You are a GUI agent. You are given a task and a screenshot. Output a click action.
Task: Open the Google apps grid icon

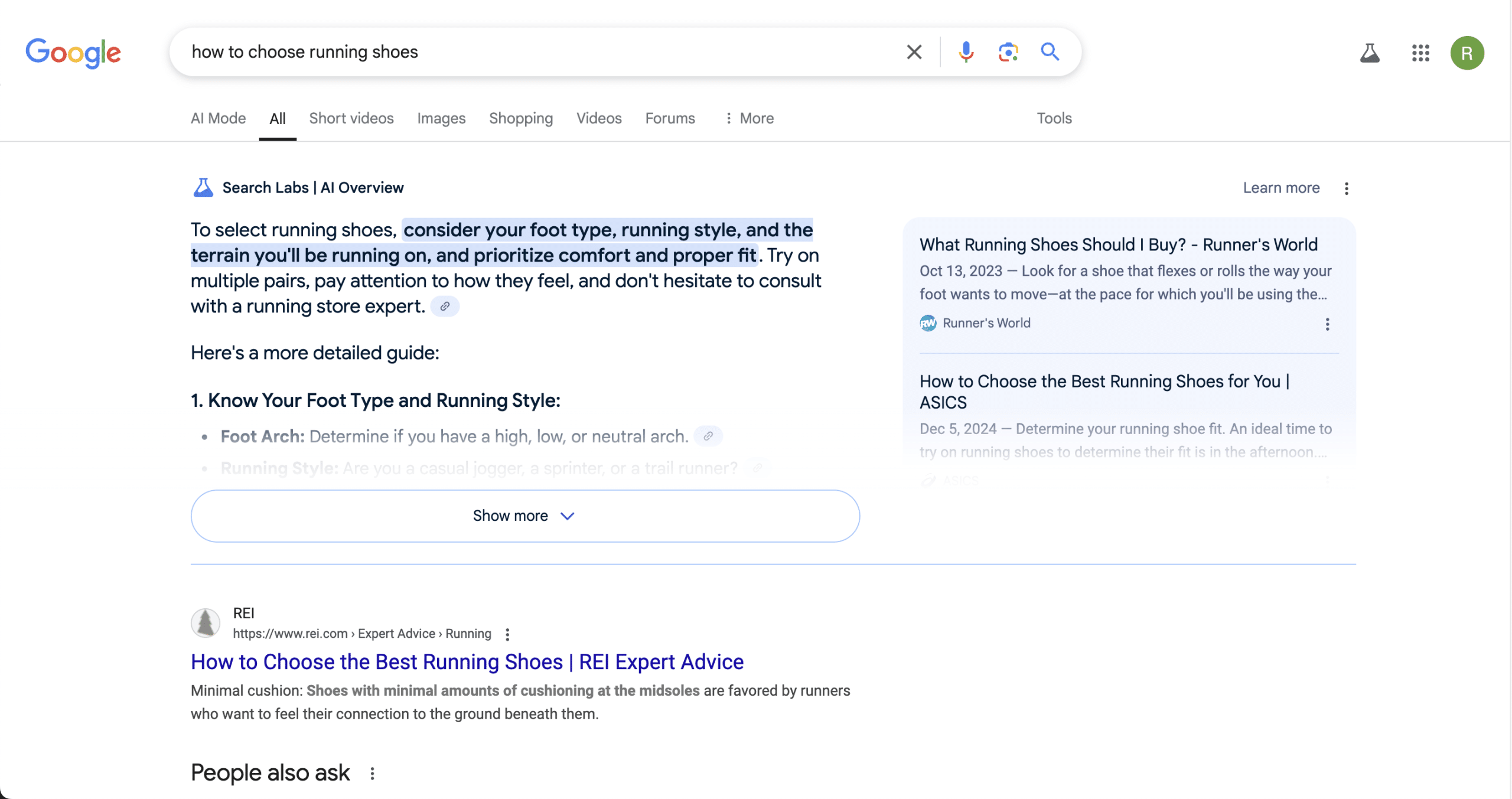[1420, 53]
